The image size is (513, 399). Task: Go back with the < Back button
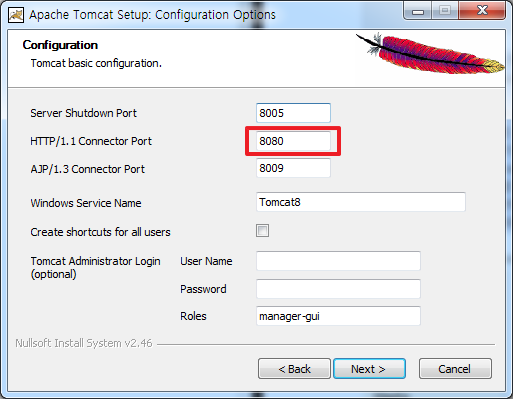pos(294,369)
